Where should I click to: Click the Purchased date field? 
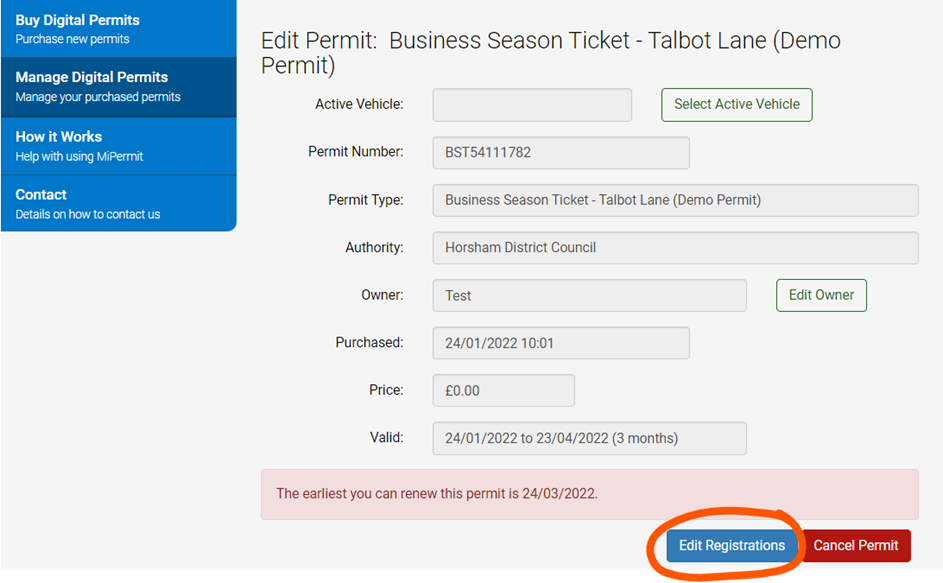560,342
